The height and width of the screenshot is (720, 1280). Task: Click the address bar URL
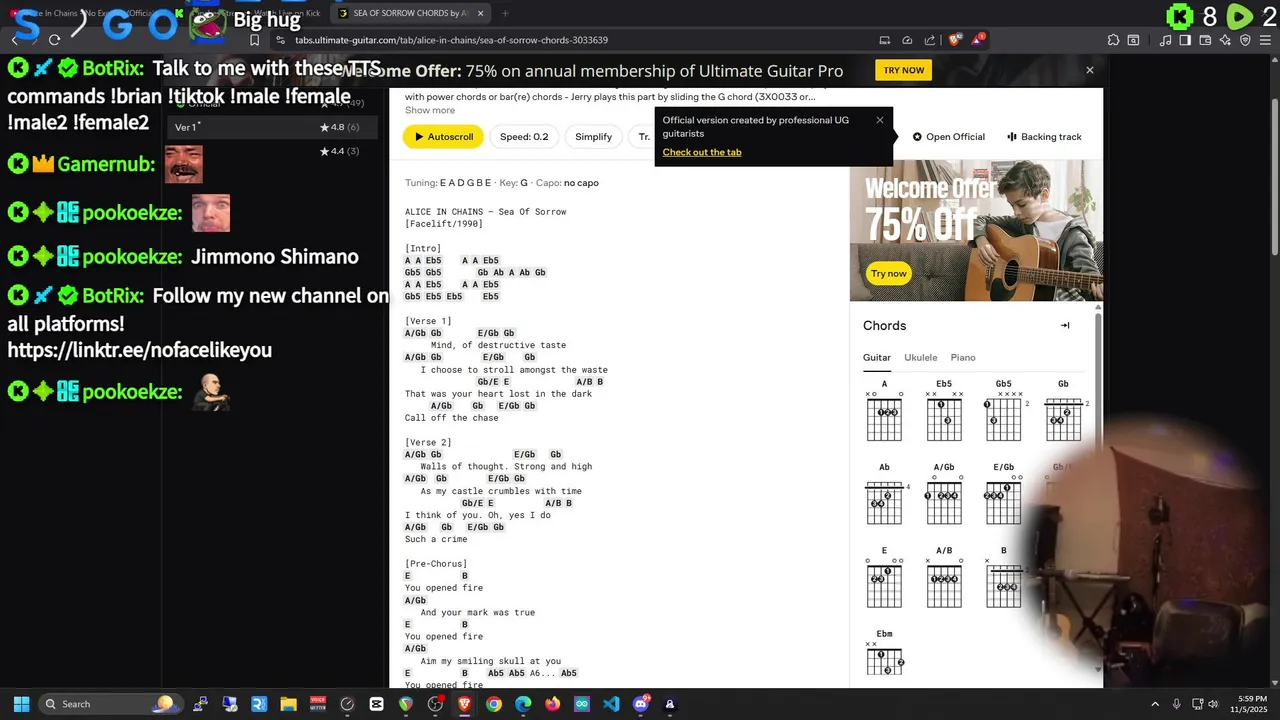pos(451,40)
